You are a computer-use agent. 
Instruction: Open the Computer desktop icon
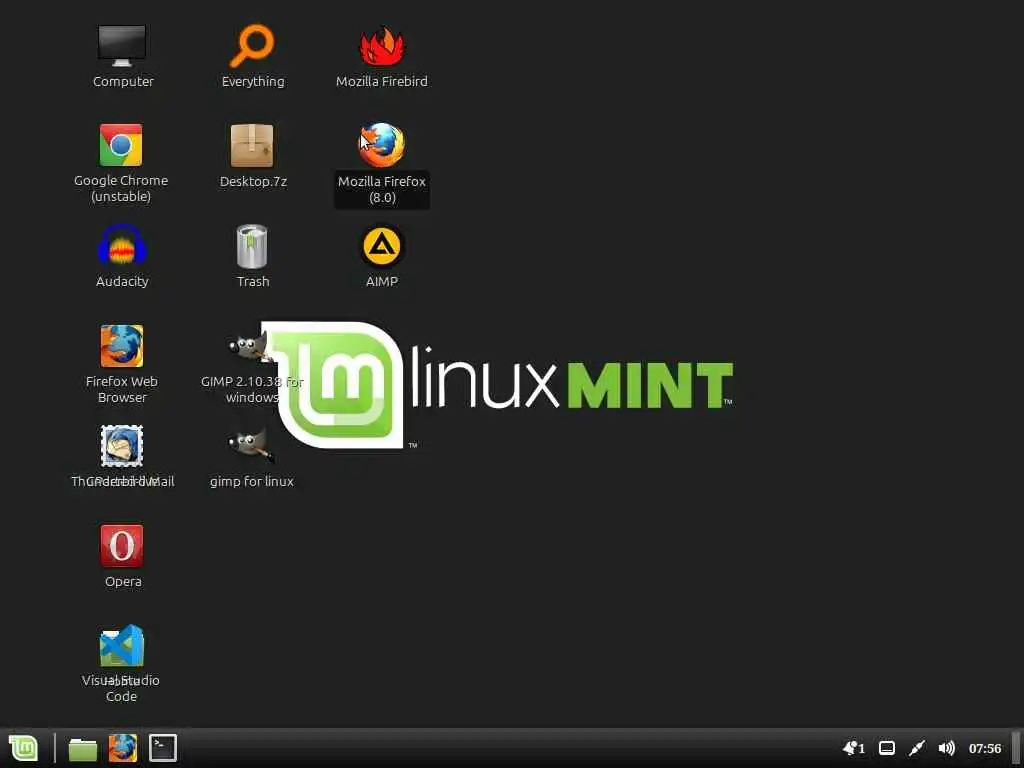tap(122, 46)
